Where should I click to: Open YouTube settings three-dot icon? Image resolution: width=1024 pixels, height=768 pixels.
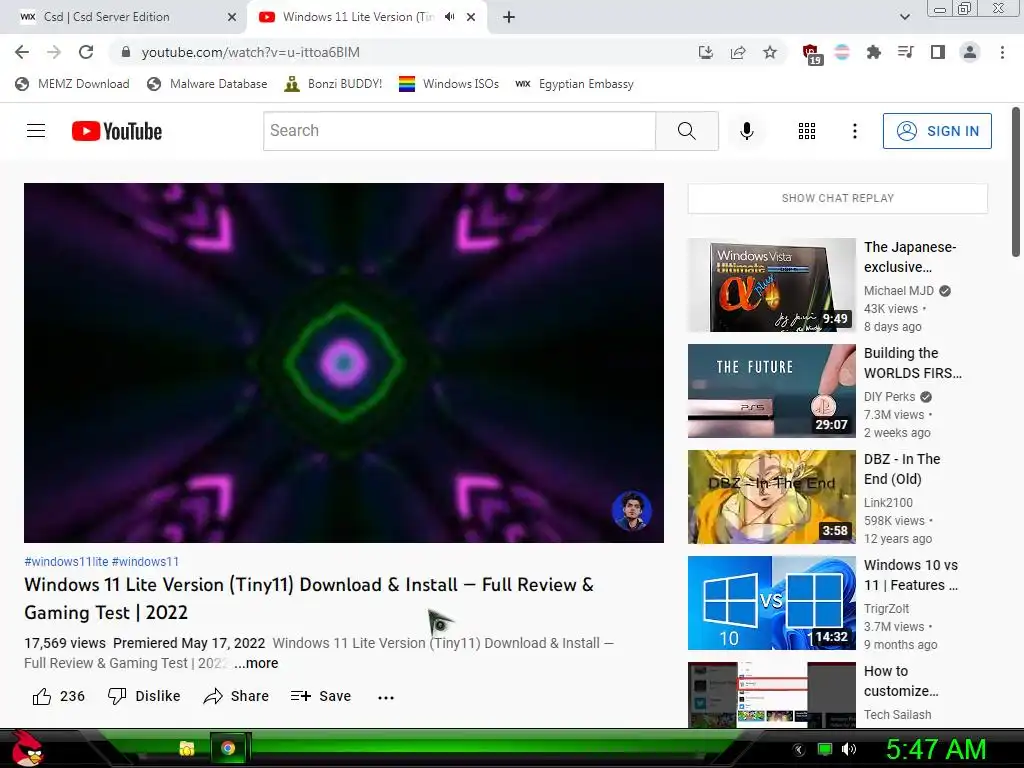pyautogui.click(x=854, y=131)
